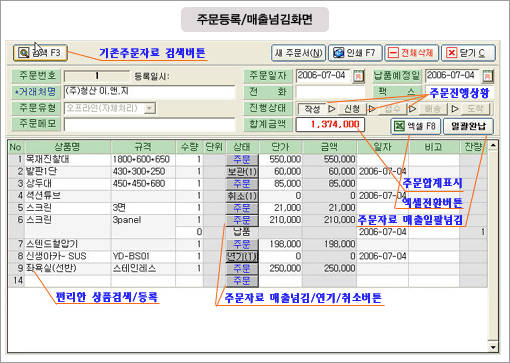Select the 접수 progress step
The height and width of the screenshot is (363, 510).
(392, 109)
